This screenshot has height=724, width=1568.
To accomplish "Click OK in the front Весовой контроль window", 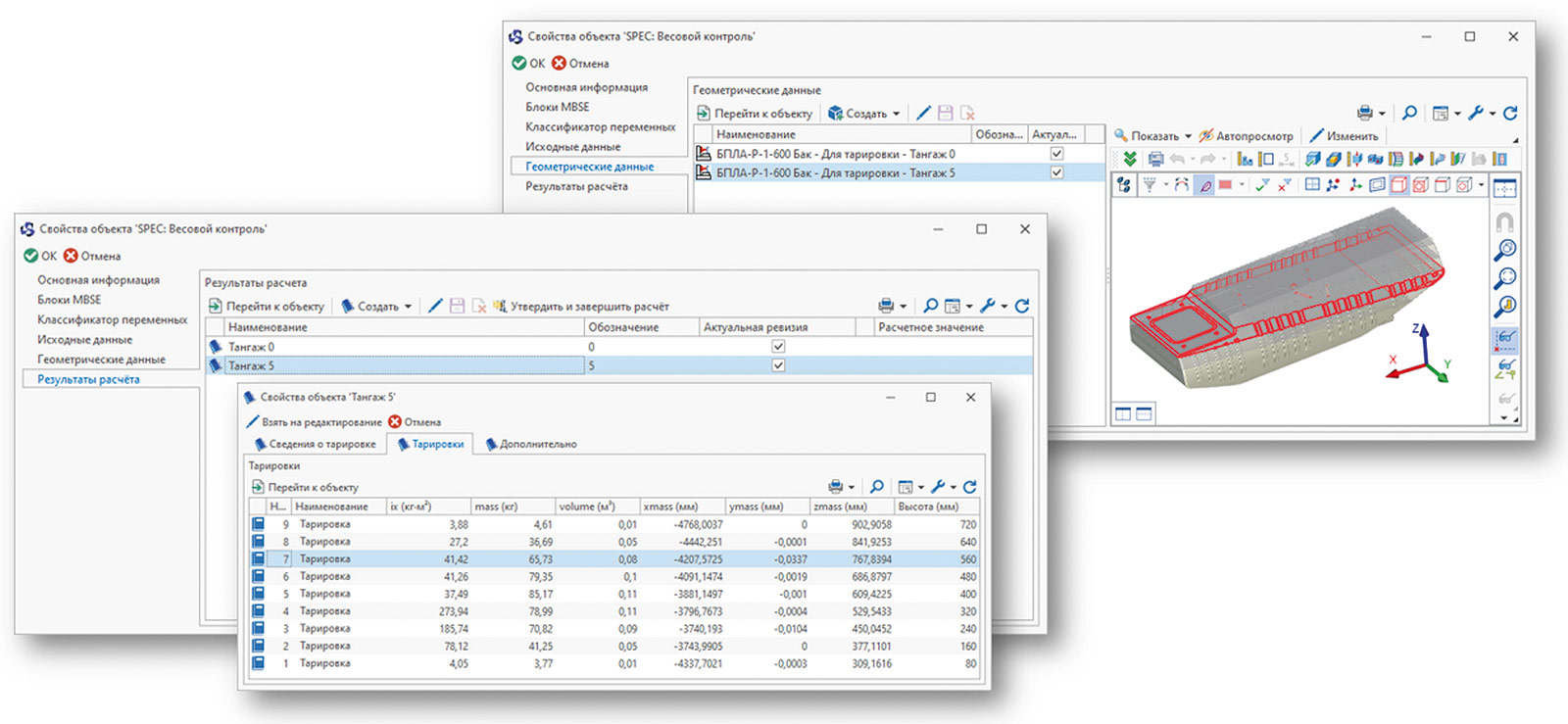I will pos(40,256).
